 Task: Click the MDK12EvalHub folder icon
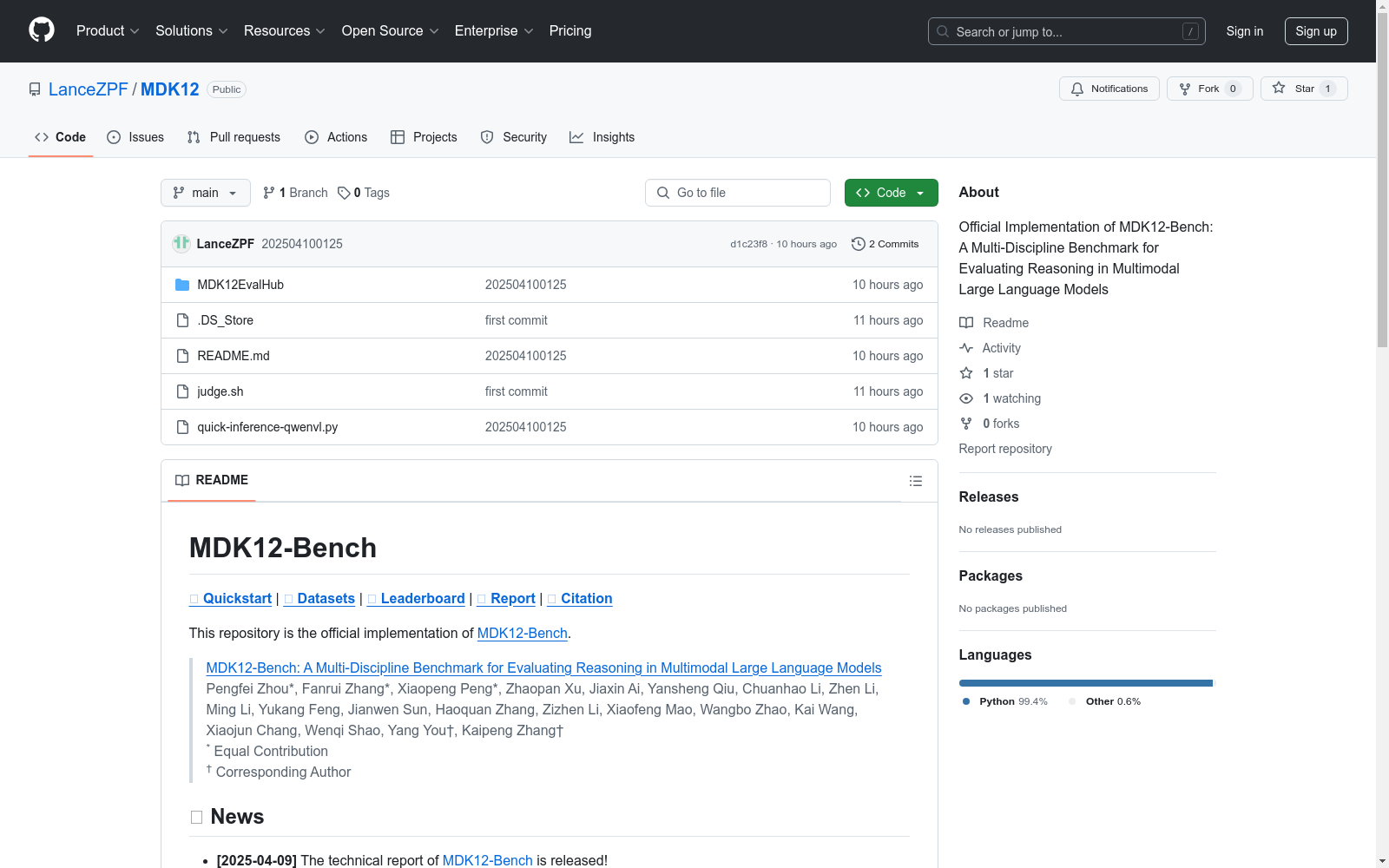click(x=182, y=285)
